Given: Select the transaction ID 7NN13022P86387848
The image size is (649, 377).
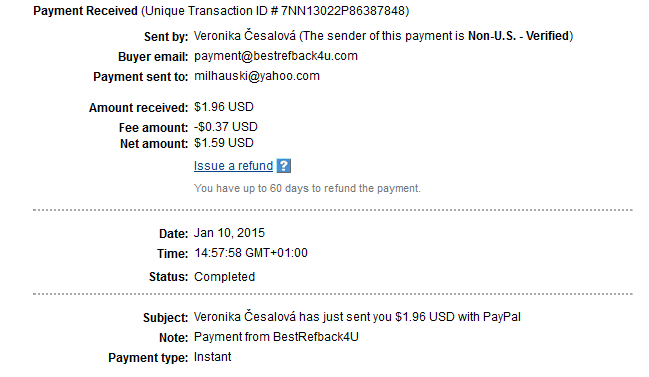Looking at the screenshot, I should click(343, 11).
